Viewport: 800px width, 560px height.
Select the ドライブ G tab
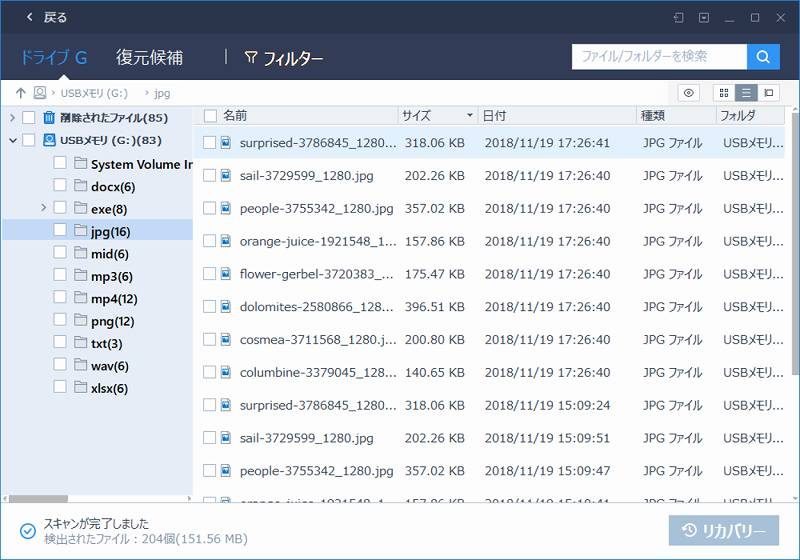coord(54,57)
